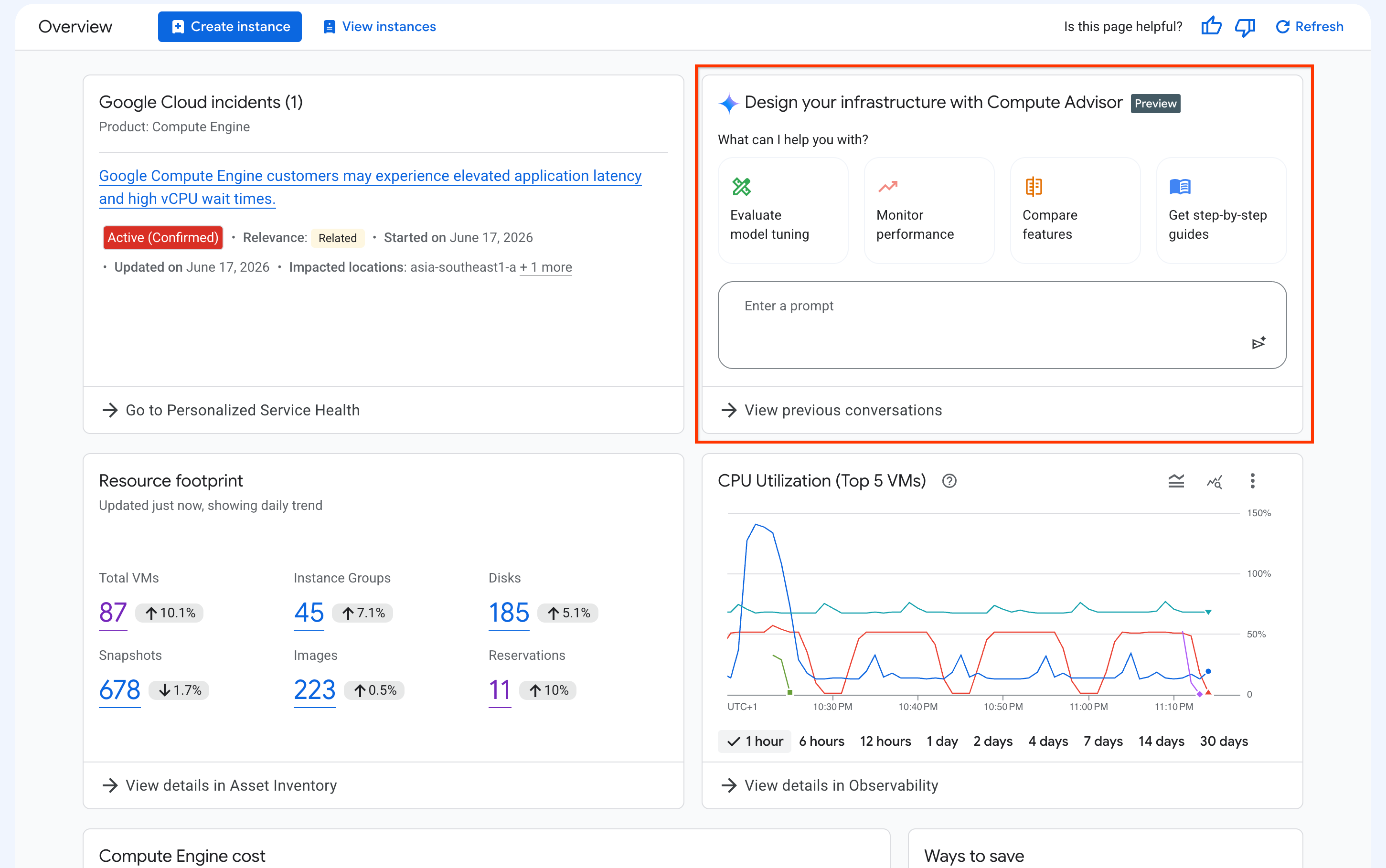Go to Personalized Service Health
The width and height of the screenshot is (1386, 868).
(x=231, y=410)
